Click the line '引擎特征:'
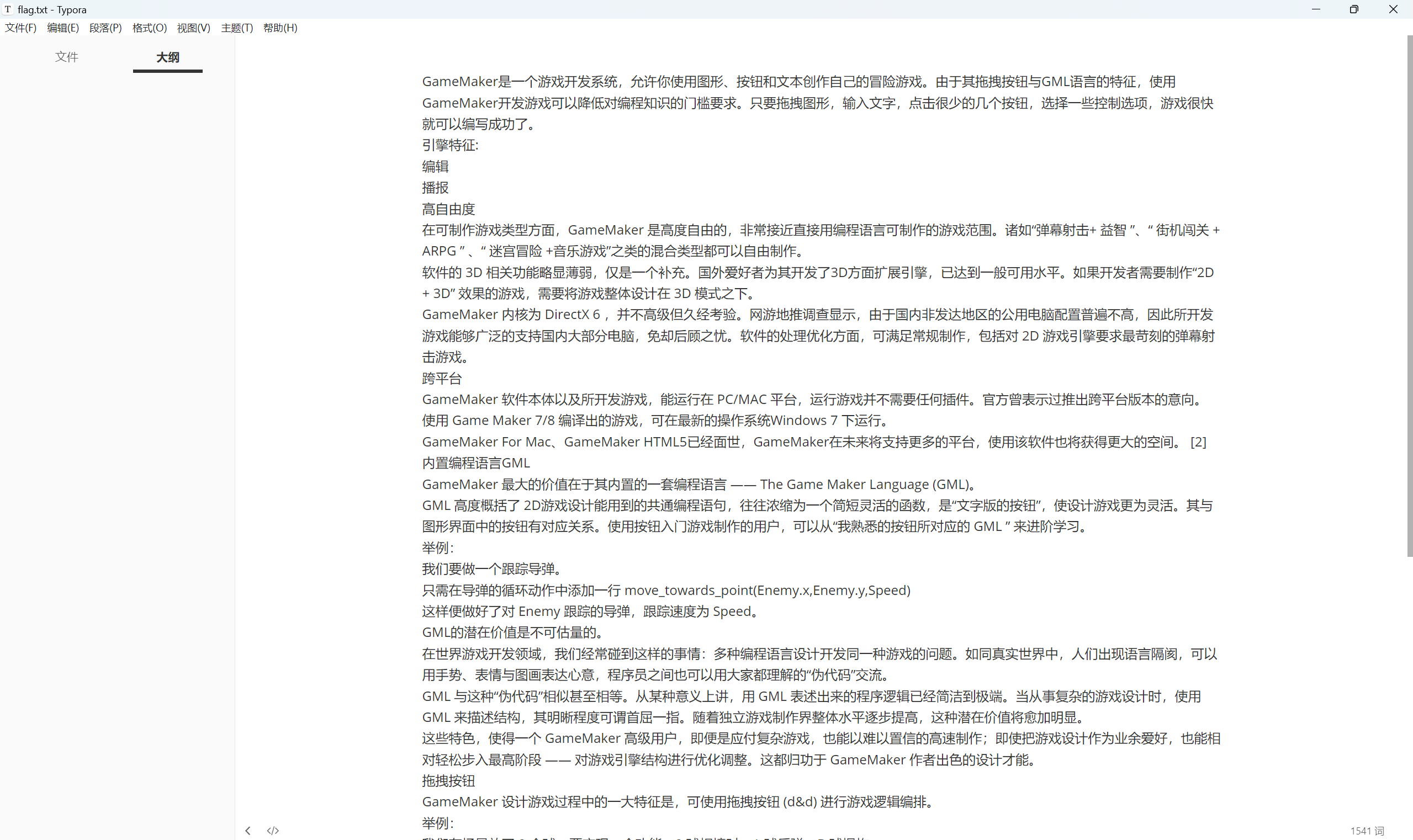Viewport: 1413px width, 840px height. pos(450,146)
